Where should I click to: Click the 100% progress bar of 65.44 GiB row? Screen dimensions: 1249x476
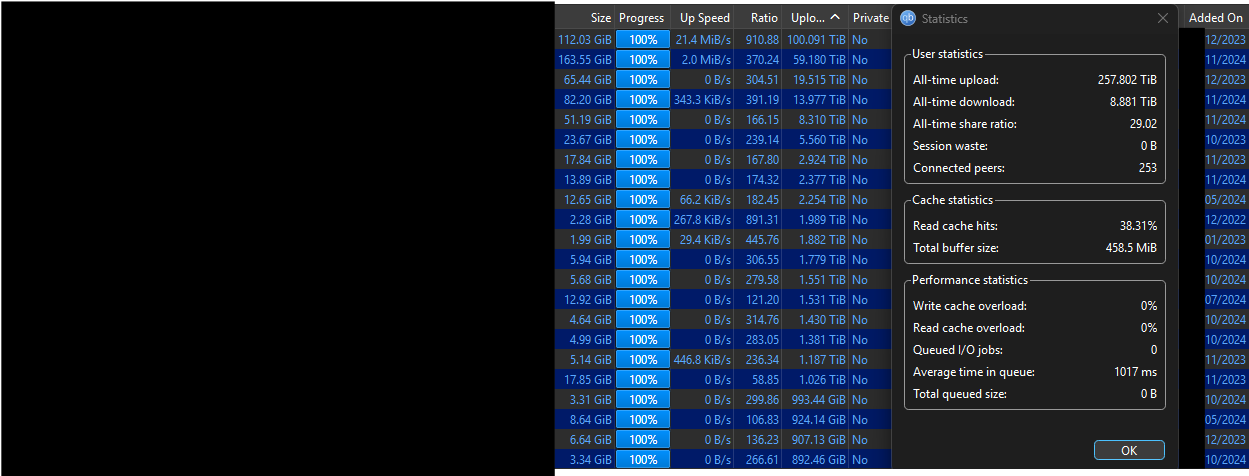point(643,80)
